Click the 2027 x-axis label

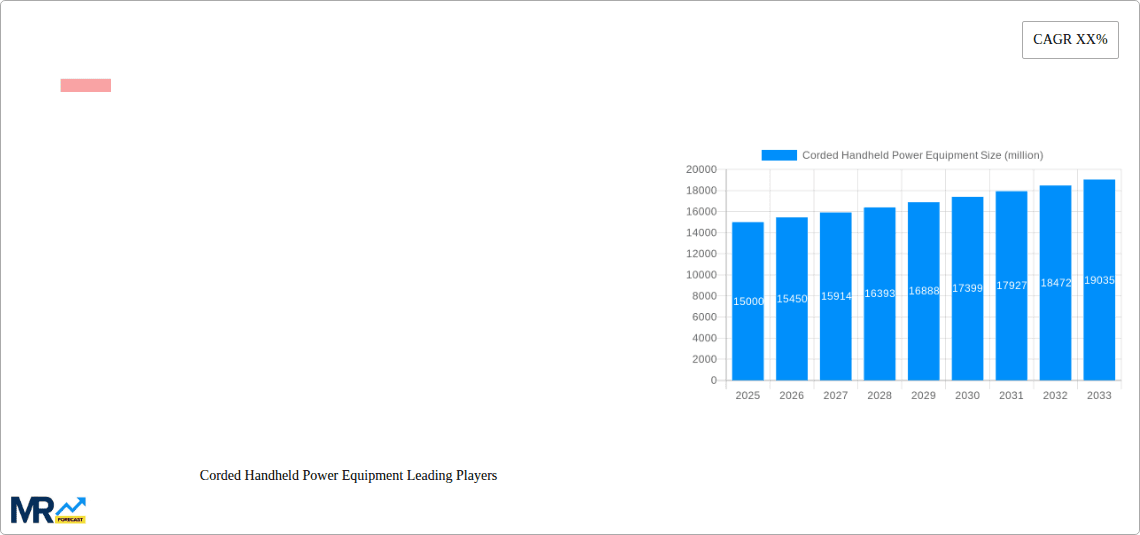coord(836,395)
